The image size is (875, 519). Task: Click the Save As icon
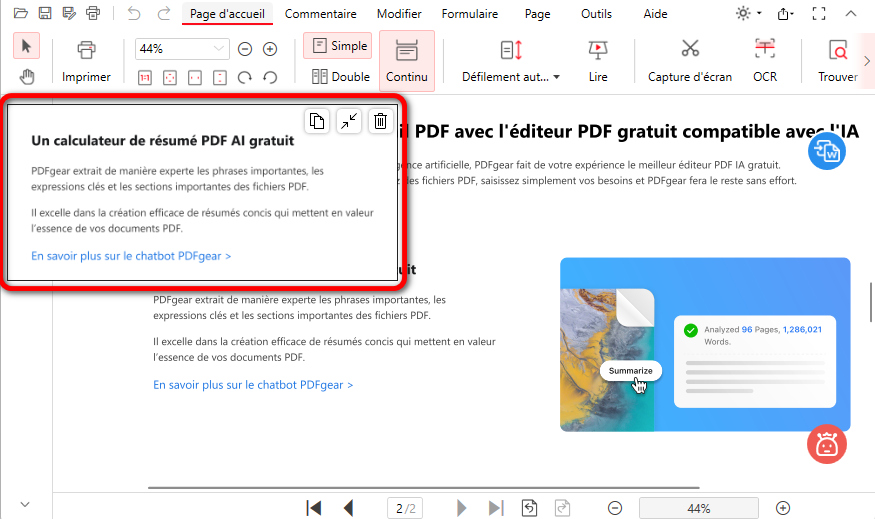coord(69,13)
